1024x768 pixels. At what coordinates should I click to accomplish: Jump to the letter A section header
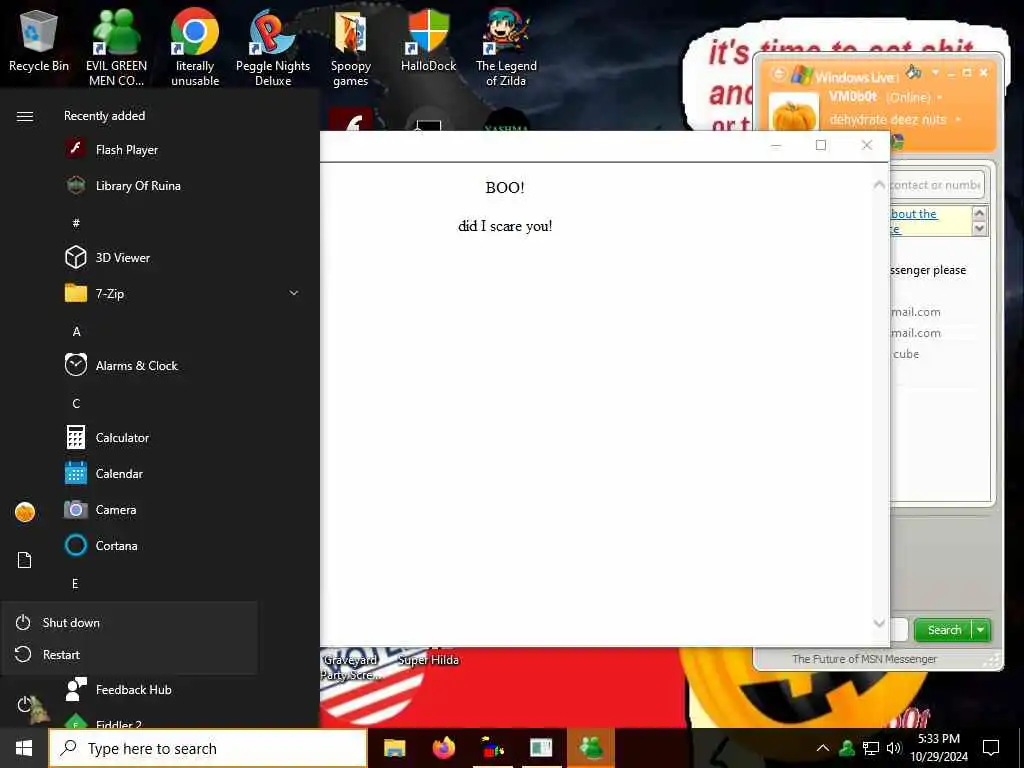coord(76,331)
